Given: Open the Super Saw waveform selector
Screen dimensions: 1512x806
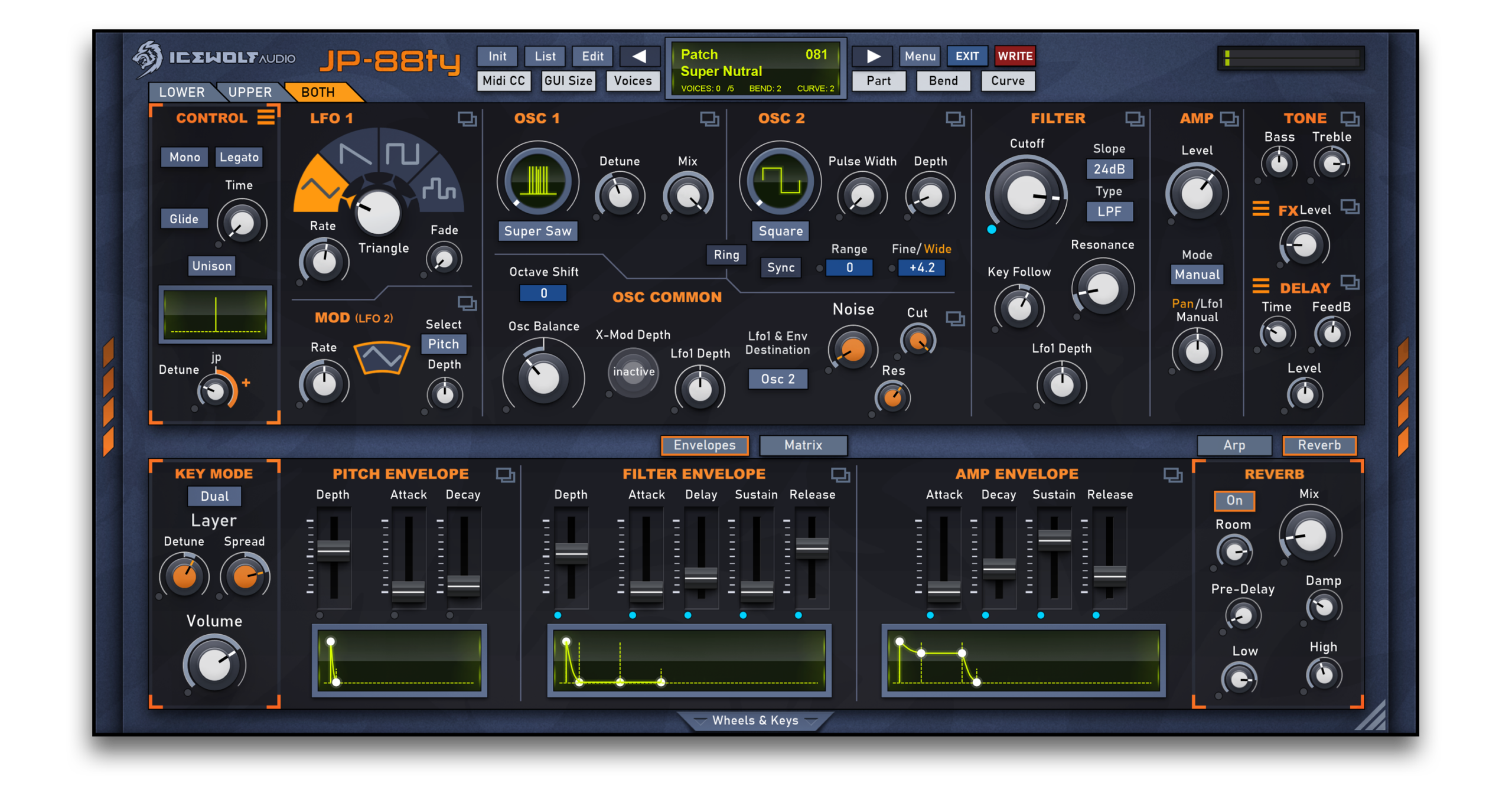Looking at the screenshot, I should tap(537, 231).
